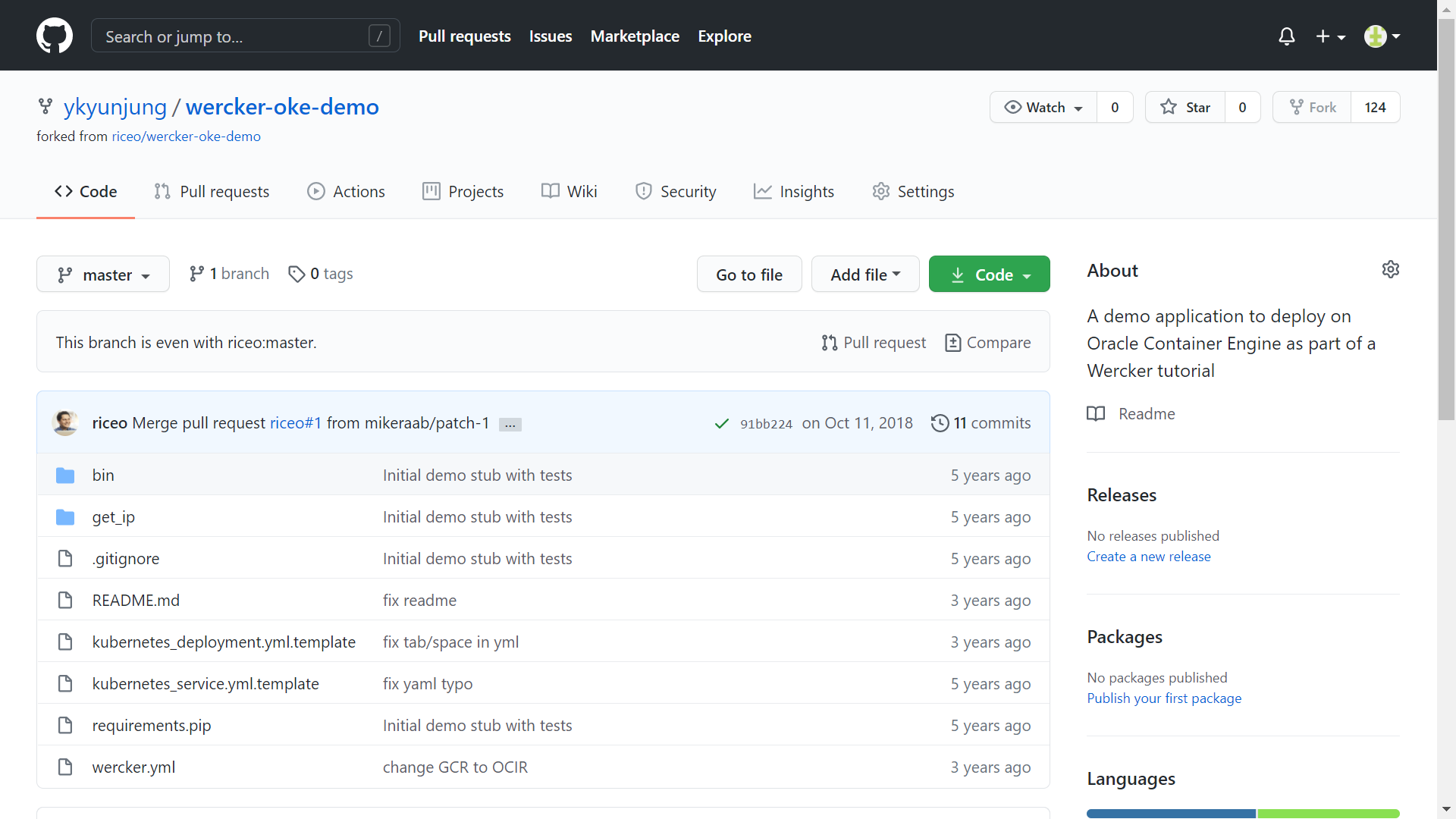This screenshot has width=1456, height=819.
Task: Click the About settings gear icon
Action: [1390, 269]
